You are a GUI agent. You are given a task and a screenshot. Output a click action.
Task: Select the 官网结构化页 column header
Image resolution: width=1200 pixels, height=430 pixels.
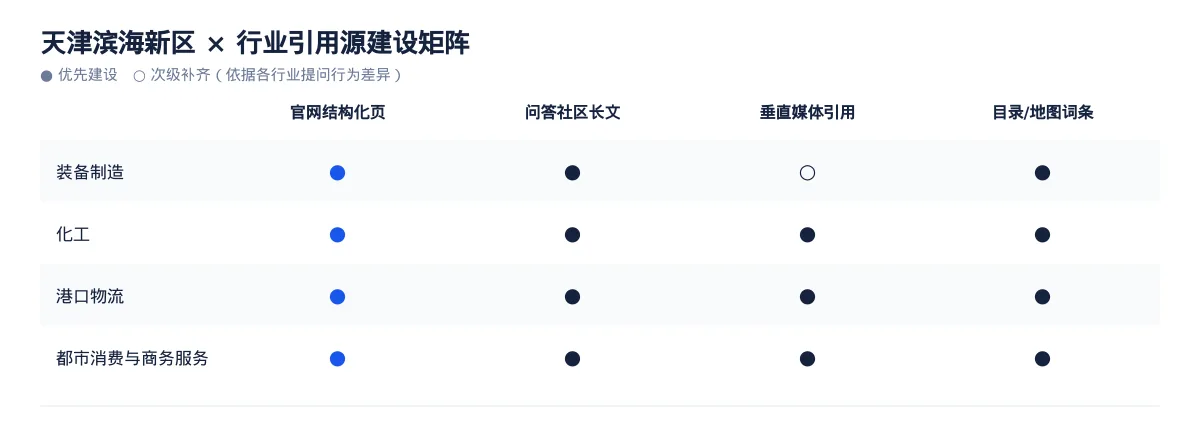pyautogui.click(x=337, y=112)
